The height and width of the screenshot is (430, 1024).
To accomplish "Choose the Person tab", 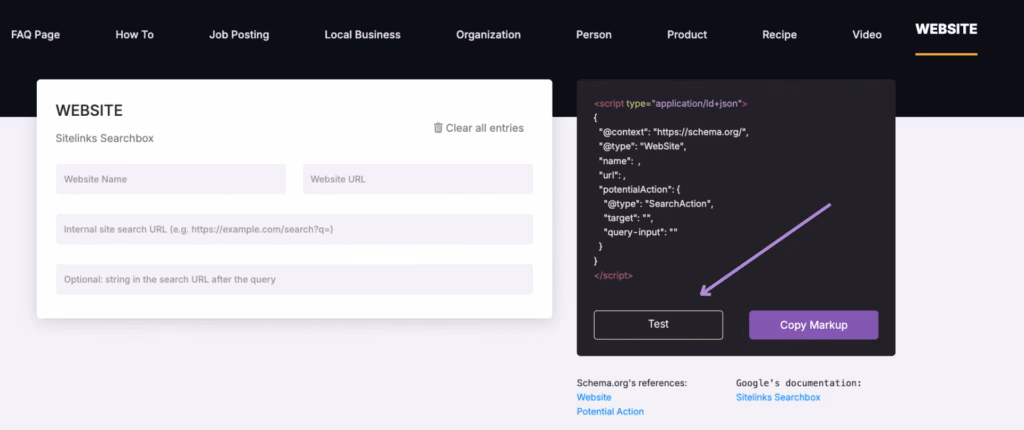I will tap(594, 35).
